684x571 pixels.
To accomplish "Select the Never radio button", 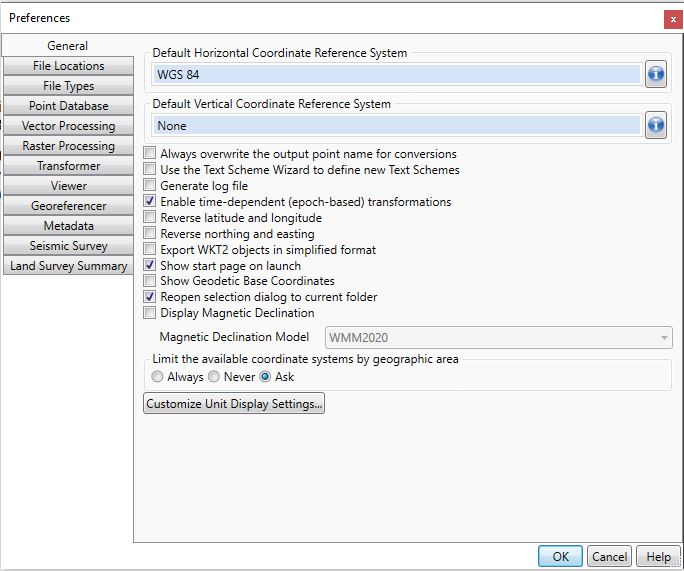I will [x=213, y=376].
